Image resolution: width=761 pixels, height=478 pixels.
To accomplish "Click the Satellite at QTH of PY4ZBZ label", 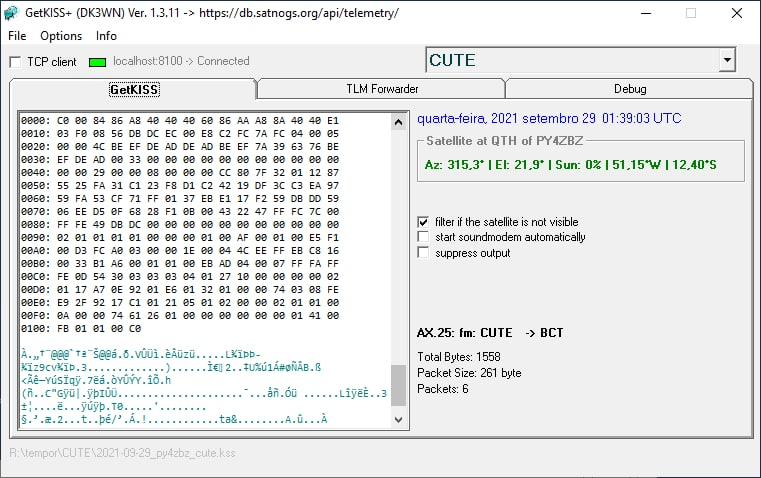I will [x=504, y=141].
